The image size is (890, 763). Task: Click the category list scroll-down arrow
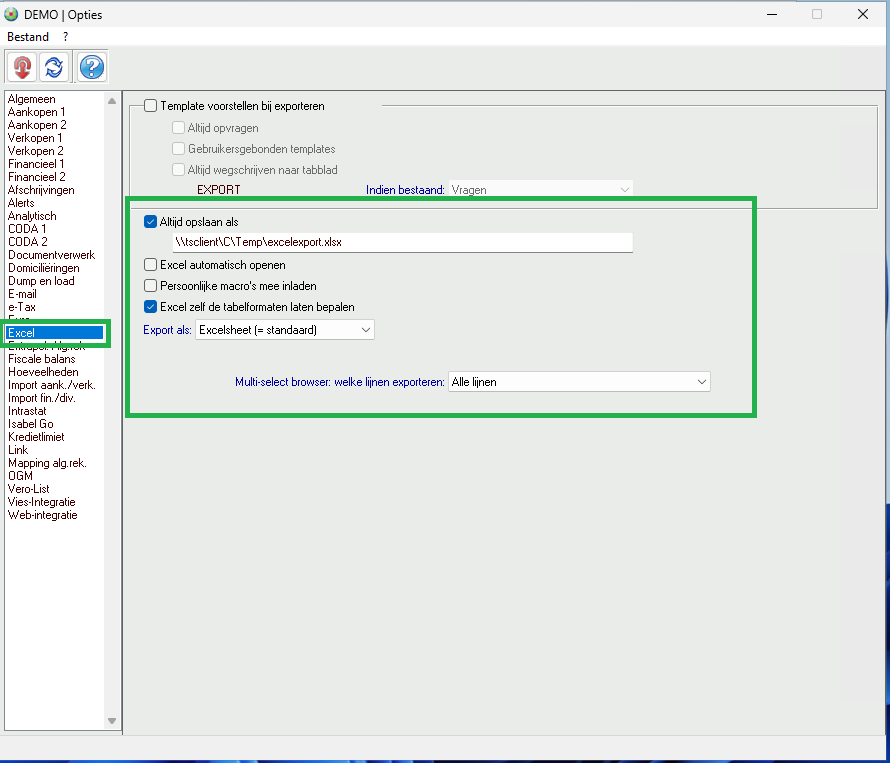112,721
